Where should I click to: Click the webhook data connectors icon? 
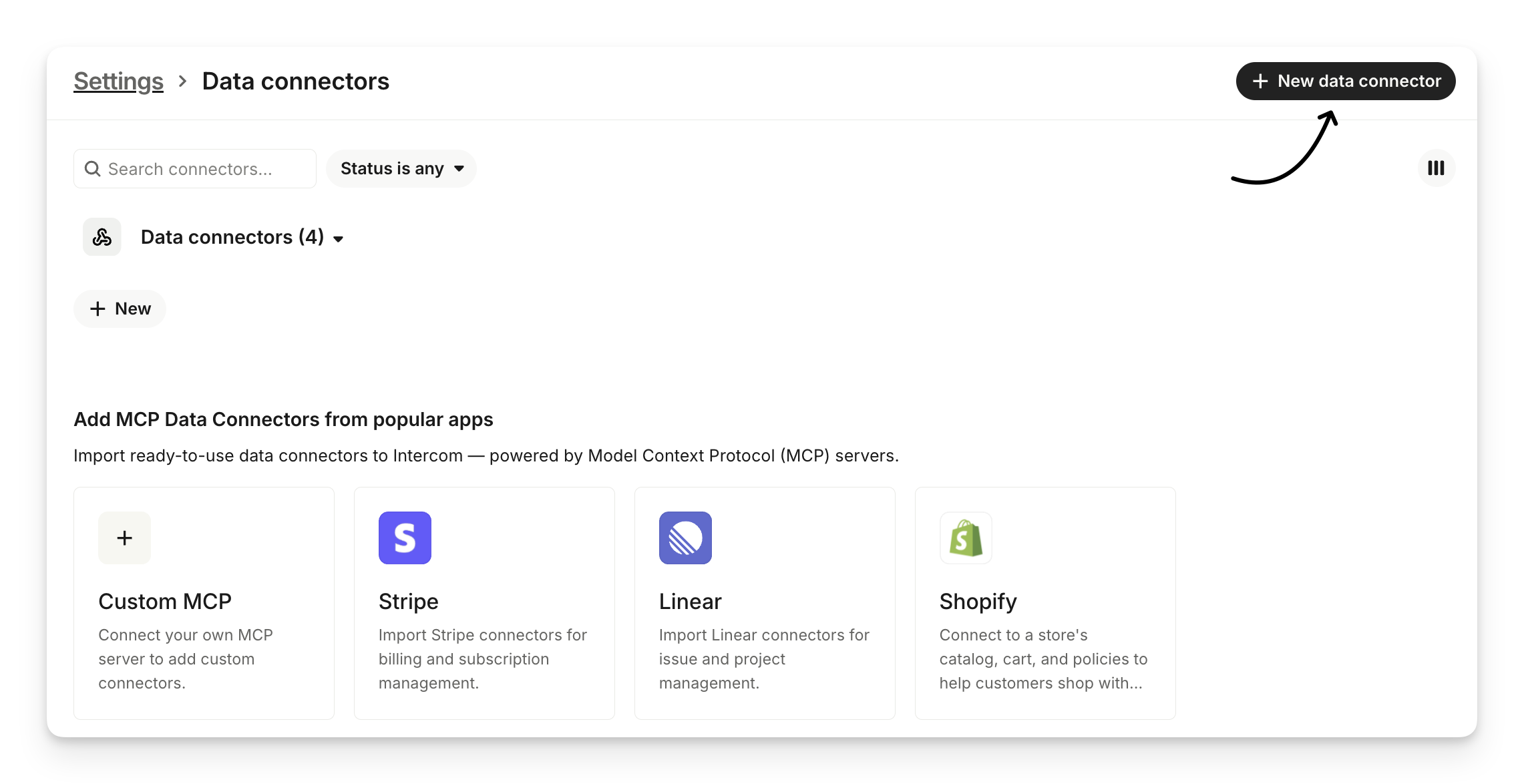tap(102, 237)
